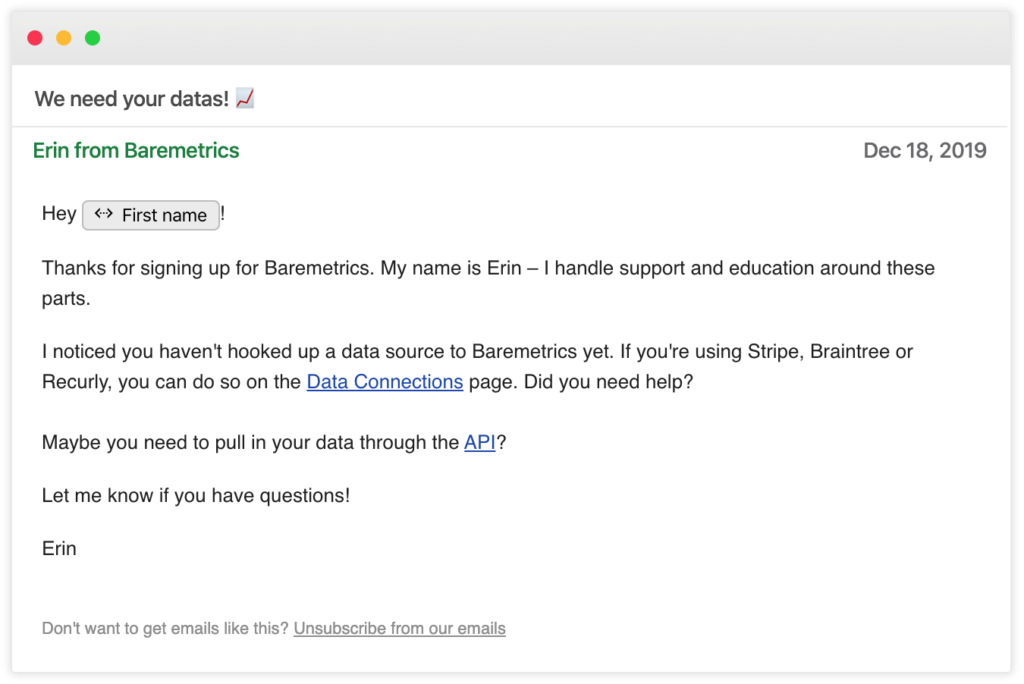
Task: Click the yellow minimize window button
Action: point(64,38)
